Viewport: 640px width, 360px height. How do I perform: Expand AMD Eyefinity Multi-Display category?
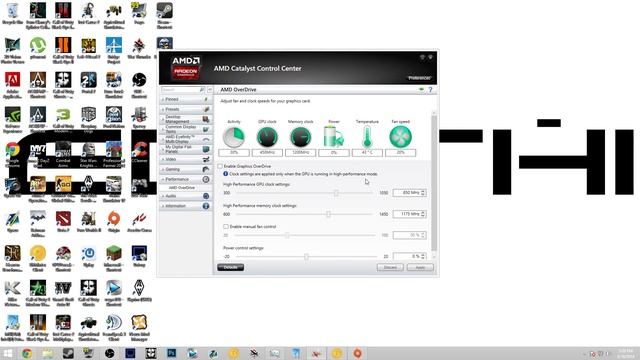(186, 139)
